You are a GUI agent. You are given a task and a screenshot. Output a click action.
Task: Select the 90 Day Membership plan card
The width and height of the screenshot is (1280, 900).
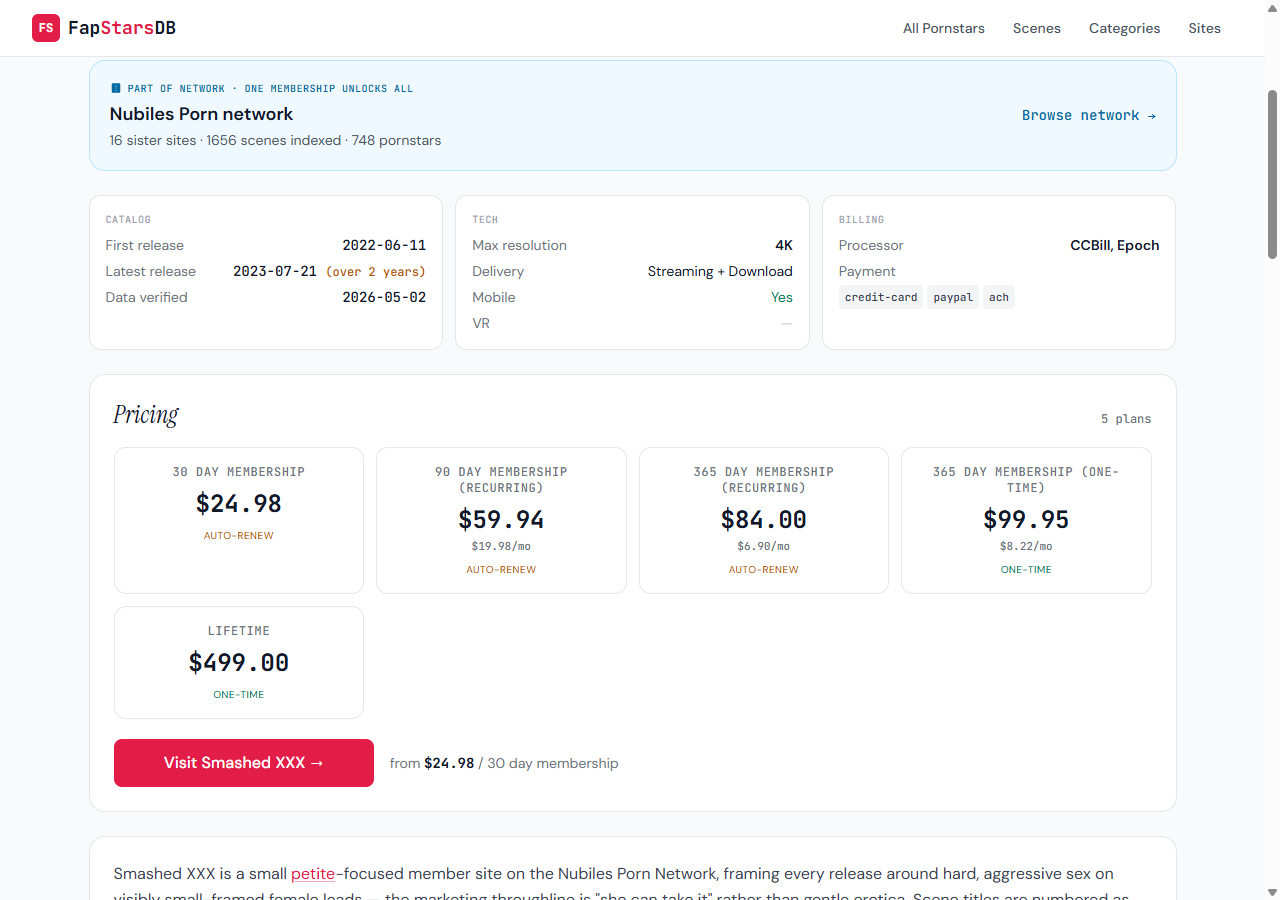(x=501, y=520)
